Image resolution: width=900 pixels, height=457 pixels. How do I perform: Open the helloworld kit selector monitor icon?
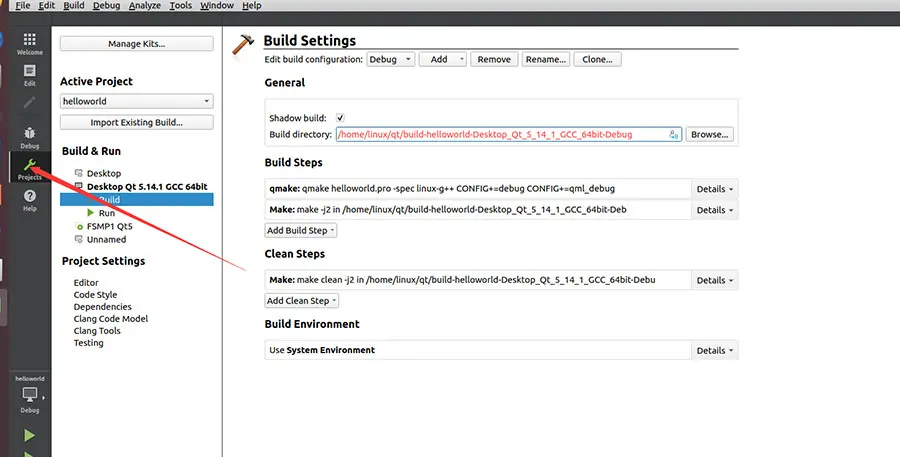point(29,395)
